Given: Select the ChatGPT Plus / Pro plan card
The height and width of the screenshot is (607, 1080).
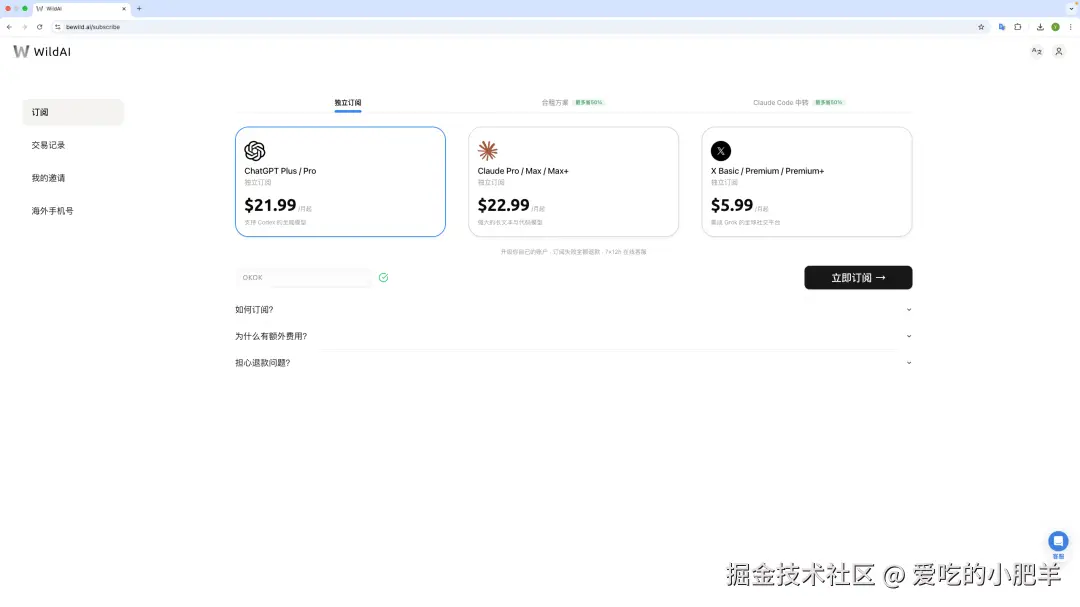Looking at the screenshot, I should (x=340, y=181).
